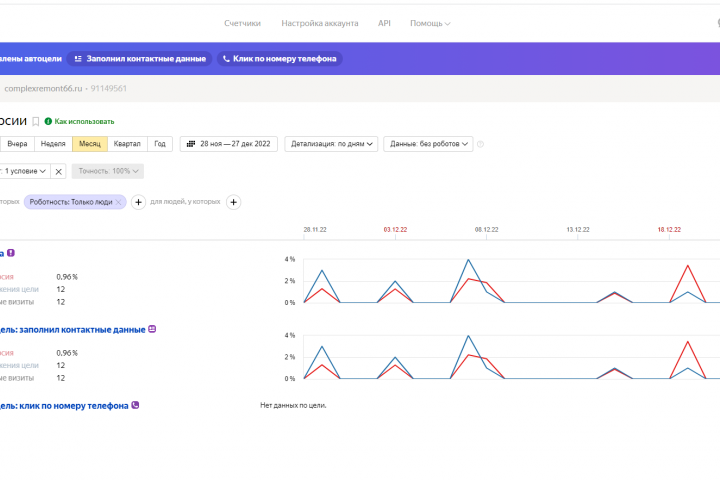The width and height of the screenshot is (720, 480).
Task: Remove 'Роботность: Только люди' filter via X
Action: click(118, 202)
